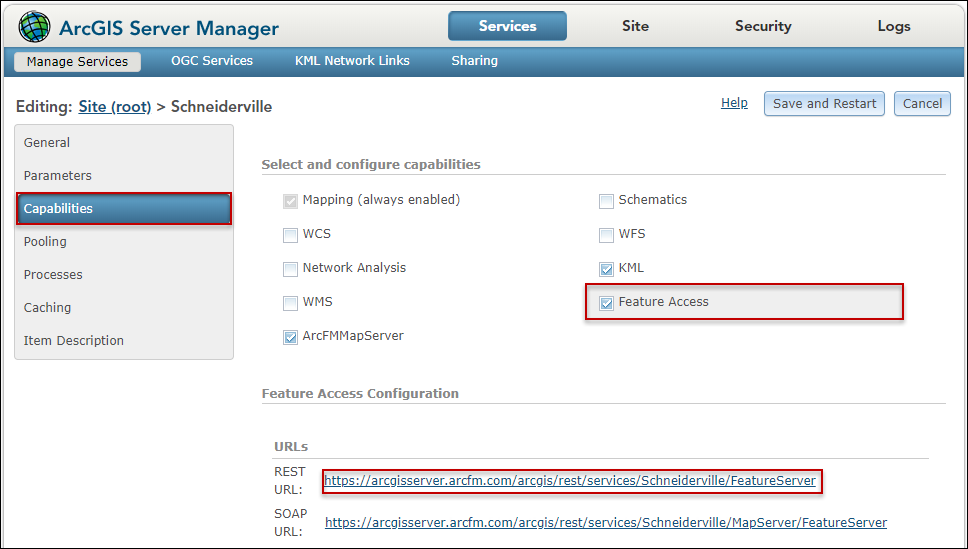This screenshot has width=968, height=549.
Task: Open the REST URL FeatureServer link
Action: [x=570, y=480]
